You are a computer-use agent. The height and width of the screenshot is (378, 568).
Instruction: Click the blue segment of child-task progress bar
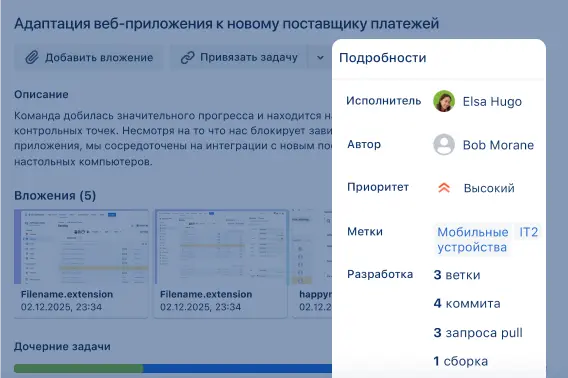point(238,369)
